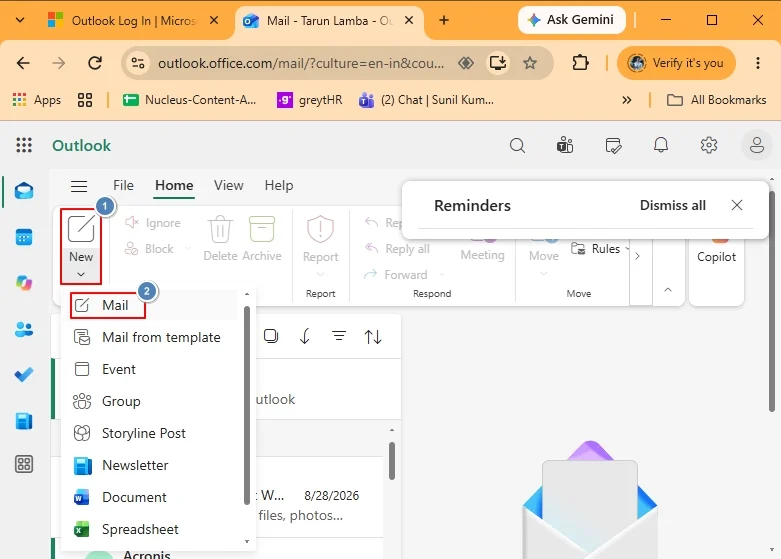781x559 pixels.
Task: Open To Do checkmark in left rail
Action: point(24,375)
